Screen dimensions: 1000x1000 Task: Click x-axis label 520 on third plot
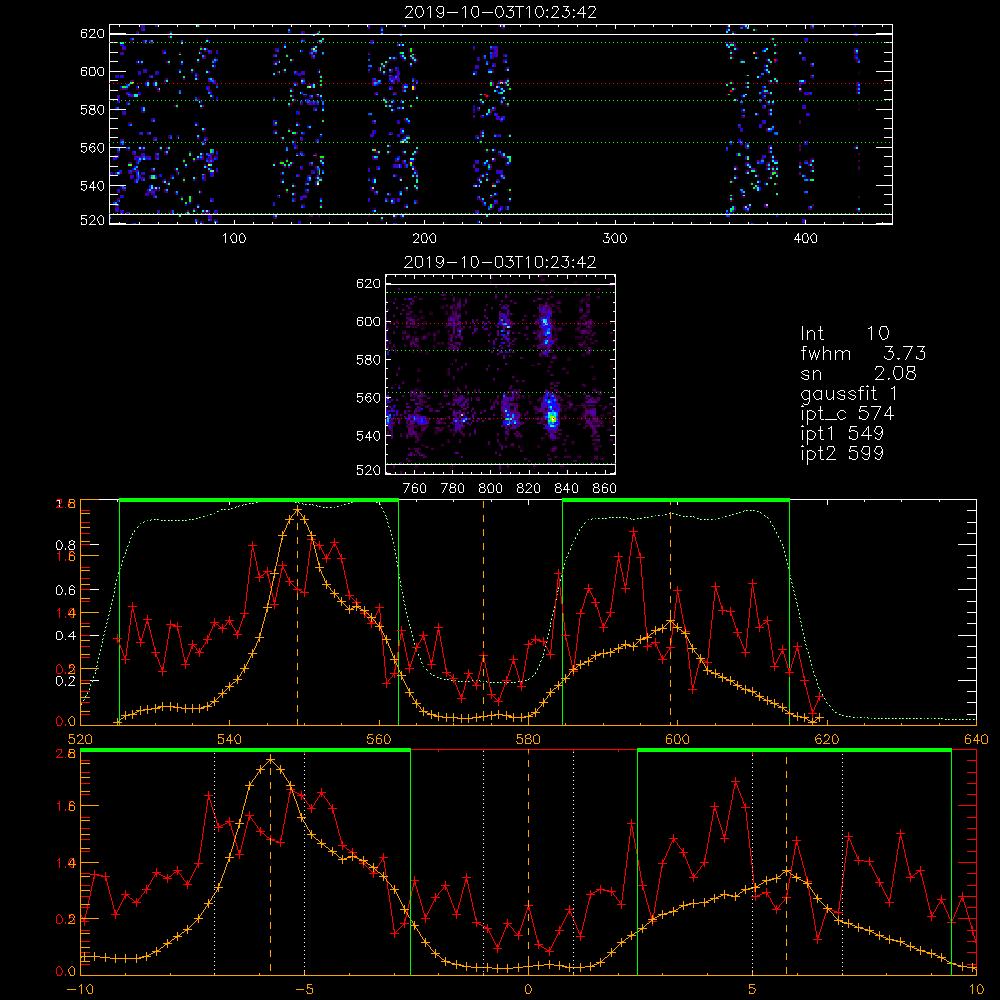click(80, 740)
